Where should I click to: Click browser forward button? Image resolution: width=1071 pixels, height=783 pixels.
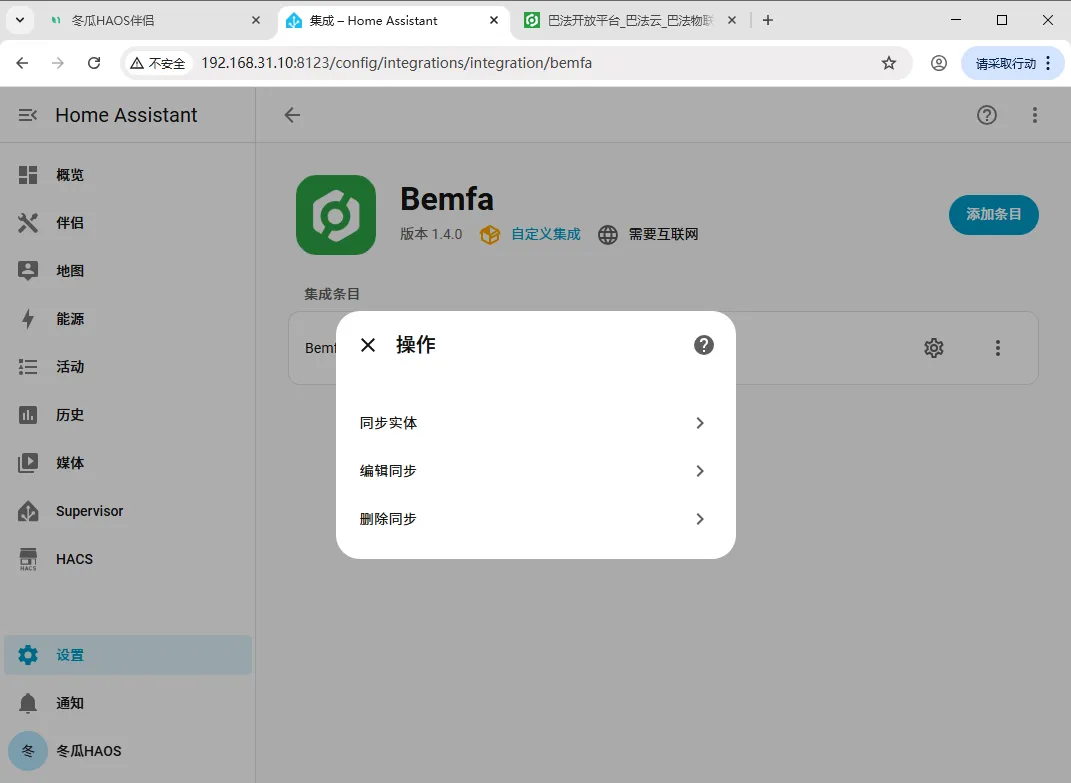[58, 63]
